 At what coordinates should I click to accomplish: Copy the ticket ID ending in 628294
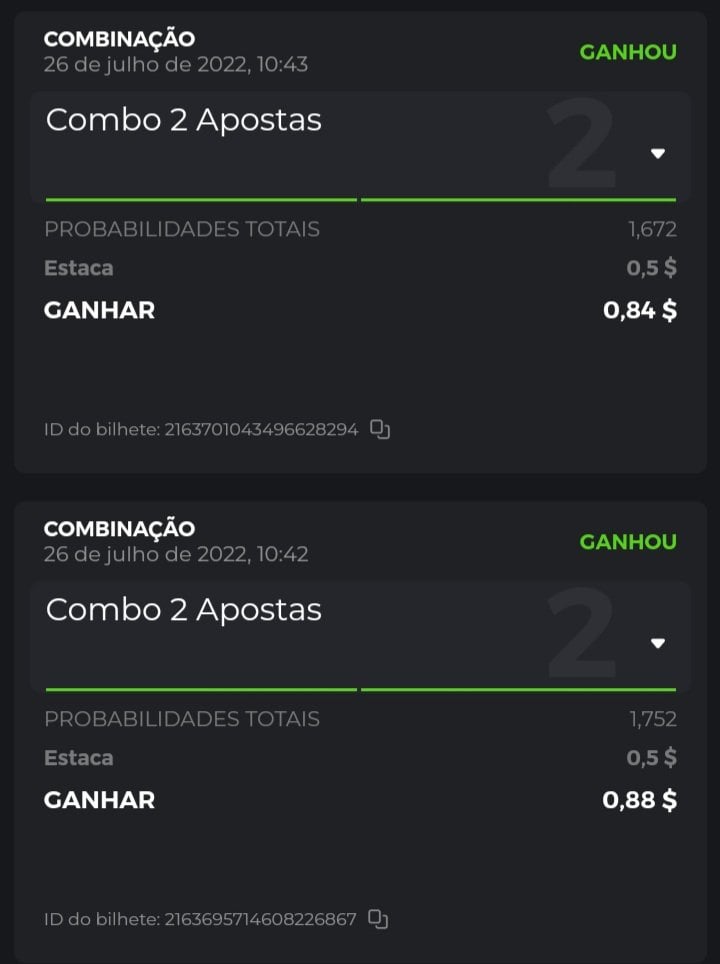[380, 430]
